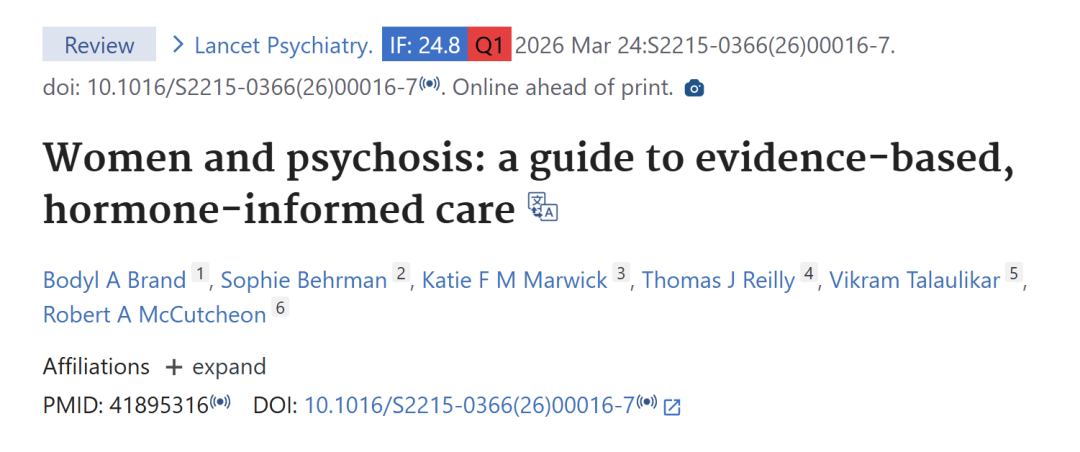Open the blue DOI link at bottom

(469, 405)
